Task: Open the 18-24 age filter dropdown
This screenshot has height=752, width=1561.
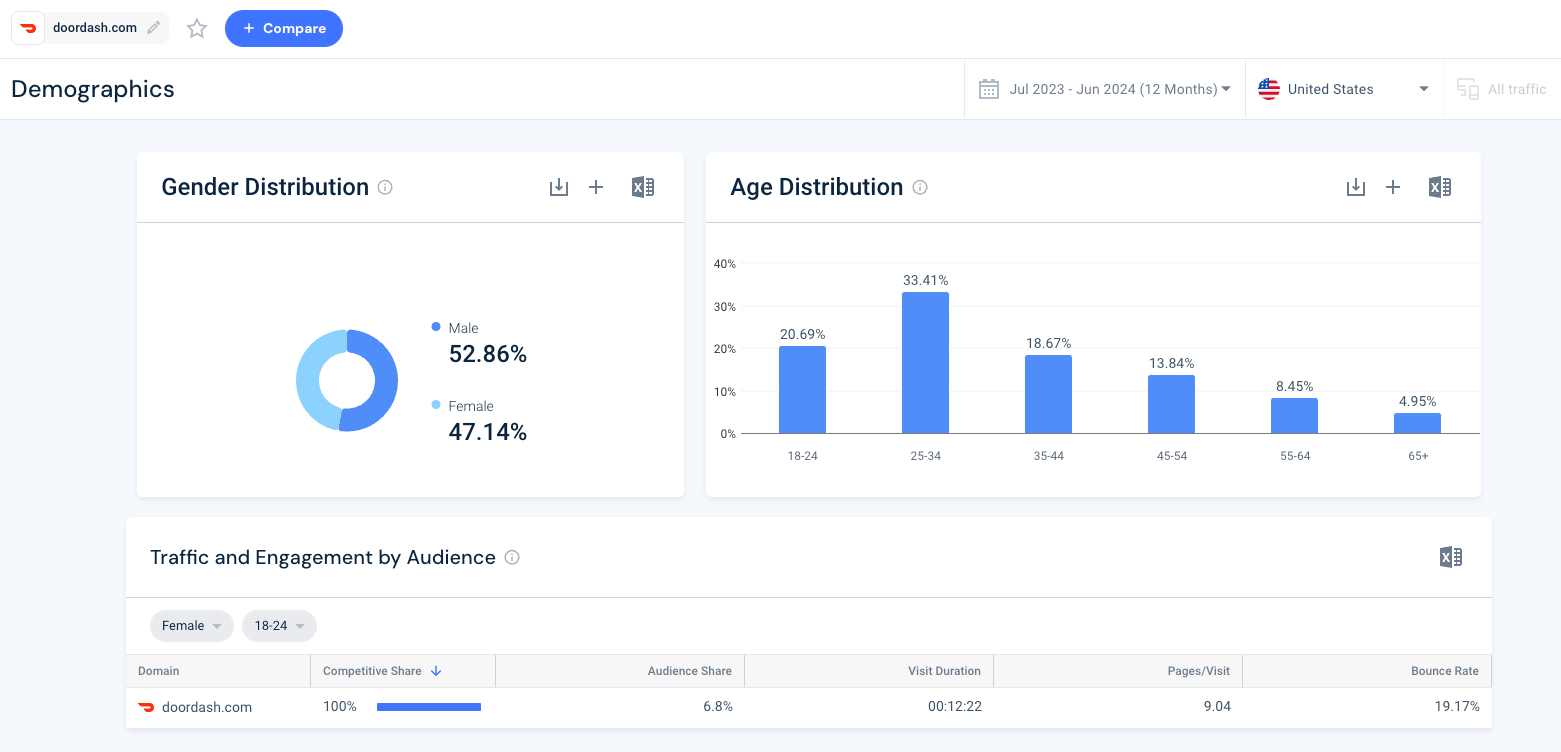Action: pos(279,626)
